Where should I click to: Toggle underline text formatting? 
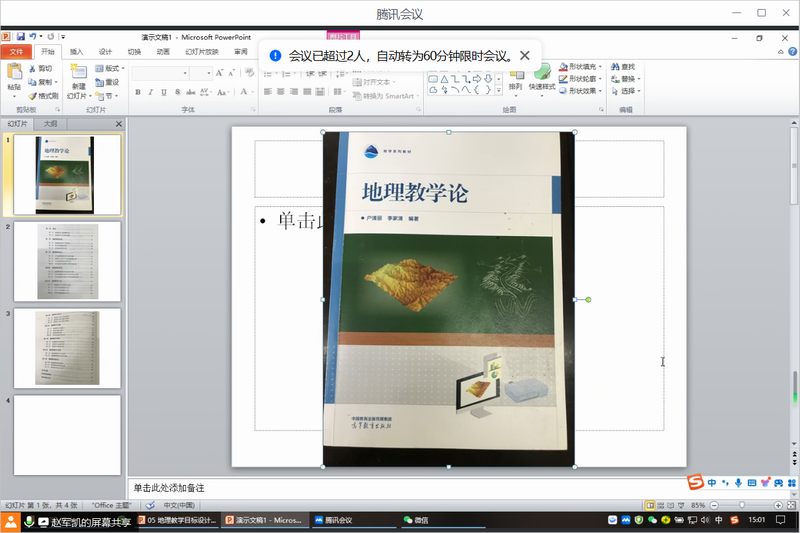163,92
